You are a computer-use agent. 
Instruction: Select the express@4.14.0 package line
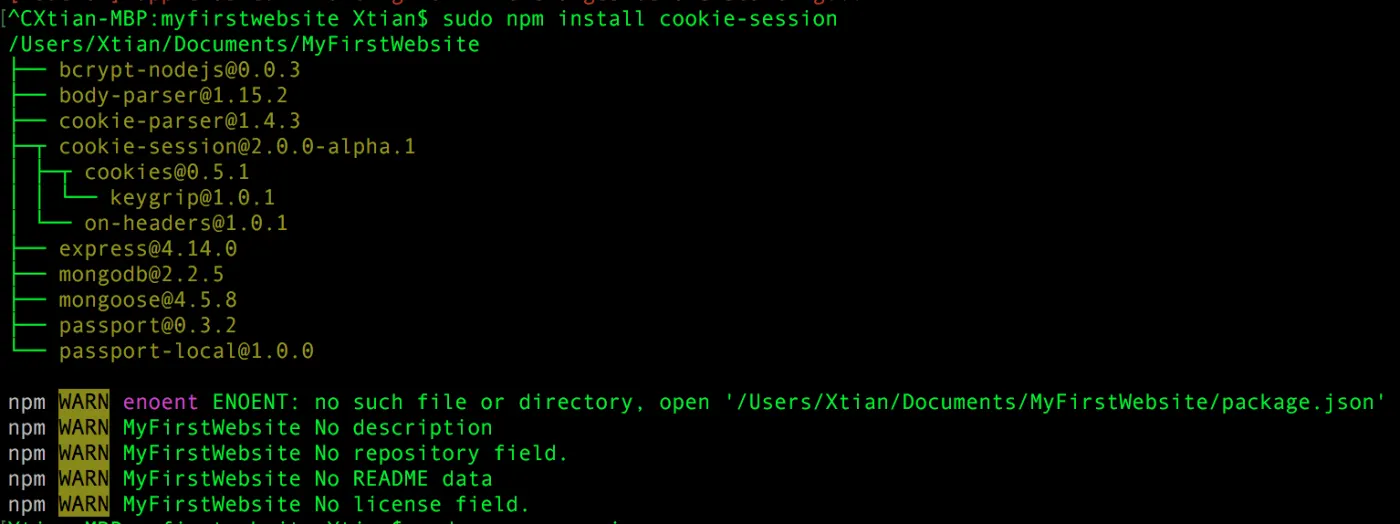coord(148,249)
